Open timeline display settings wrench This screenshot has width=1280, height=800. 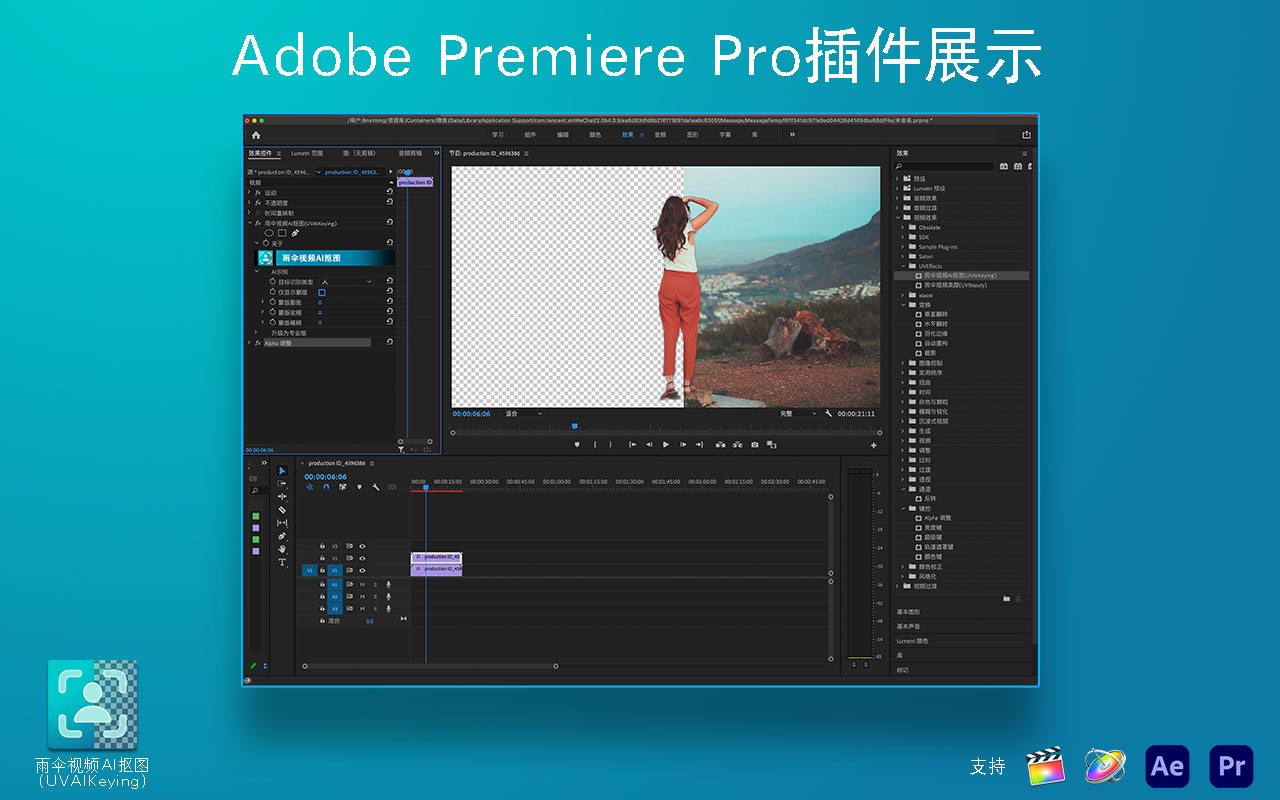click(x=375, y=487)
